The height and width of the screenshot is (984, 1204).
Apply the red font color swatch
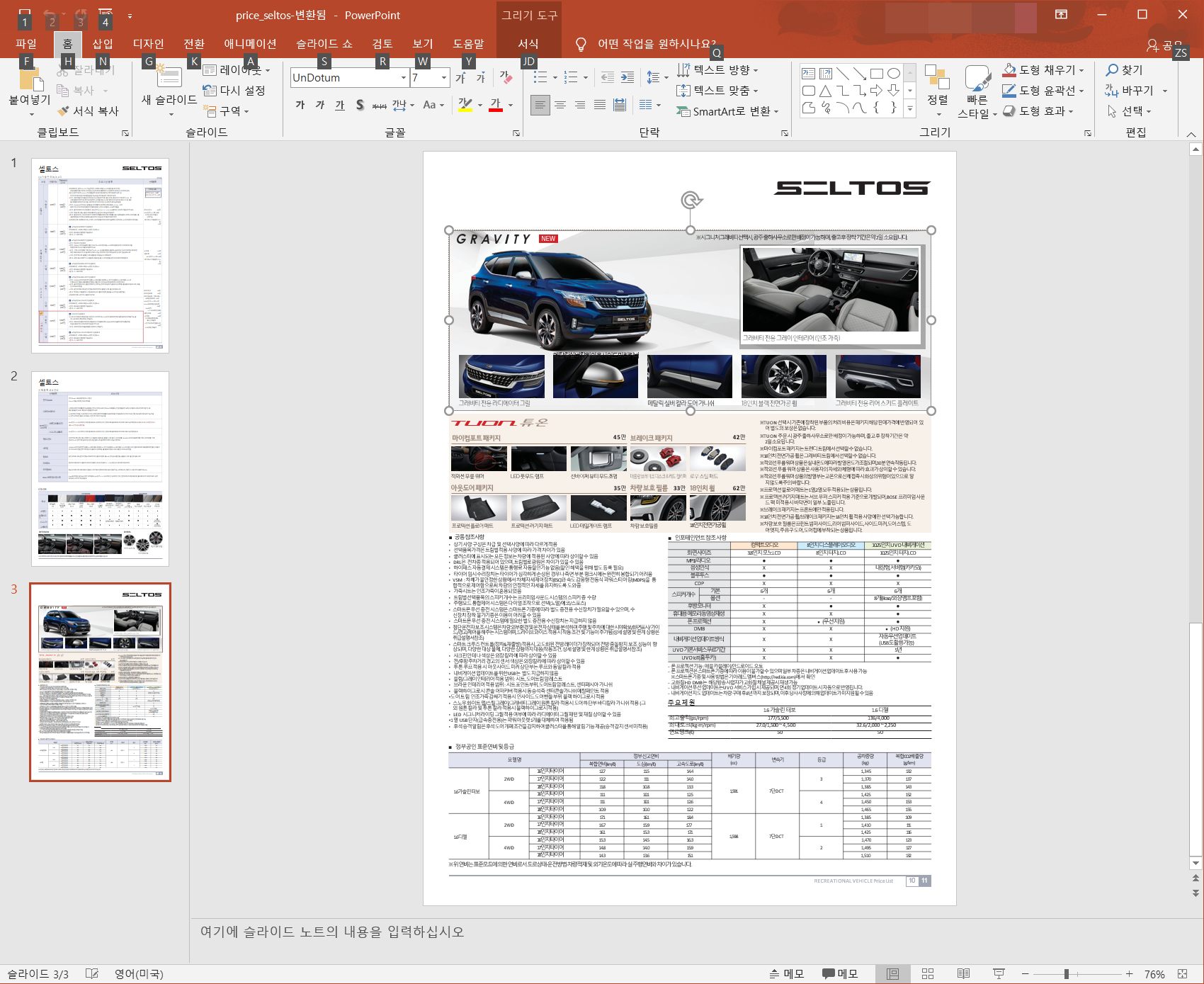click(496, 105)
